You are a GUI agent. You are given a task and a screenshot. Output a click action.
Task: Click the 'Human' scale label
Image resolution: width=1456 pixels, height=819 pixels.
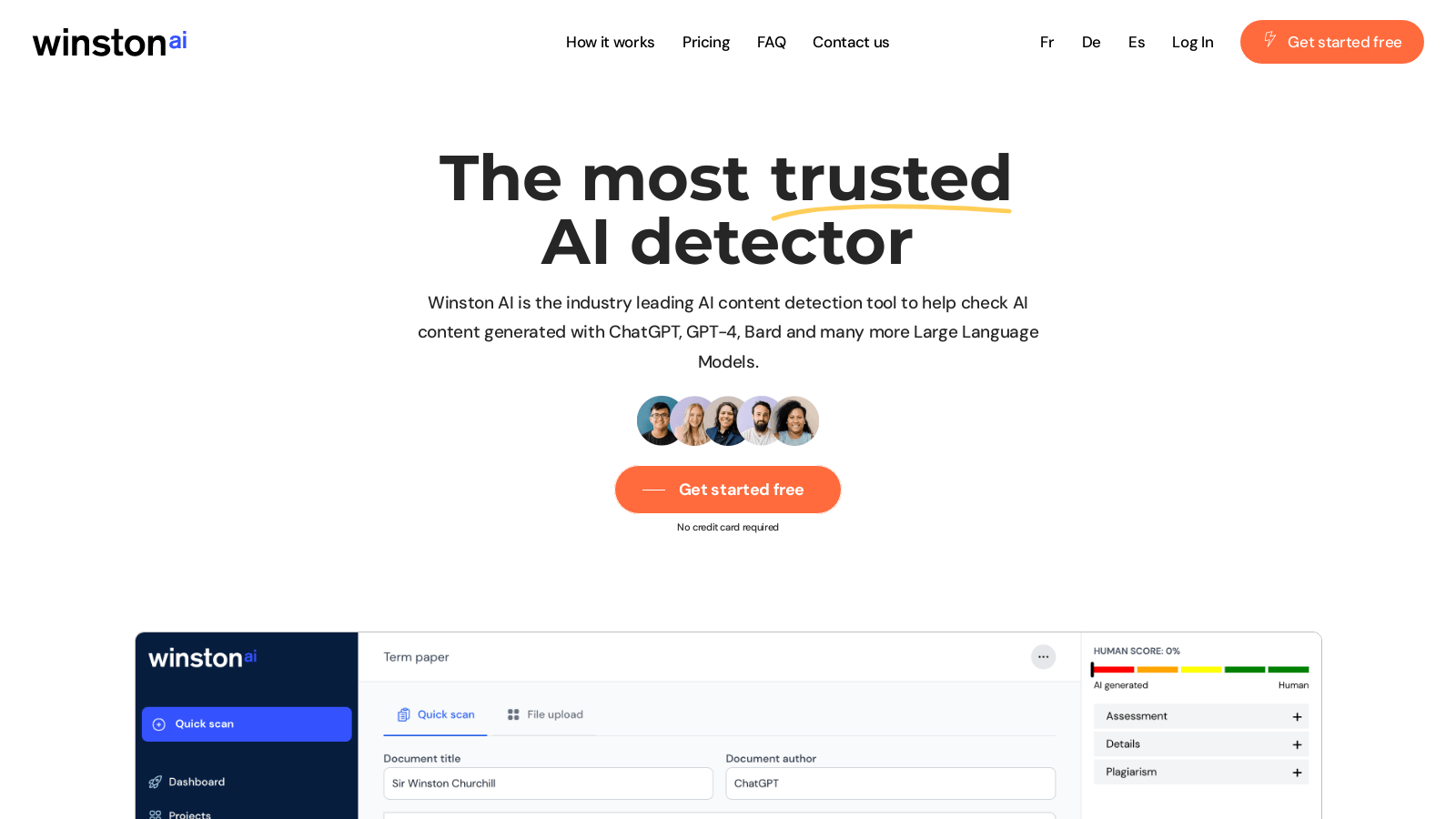1293,685
